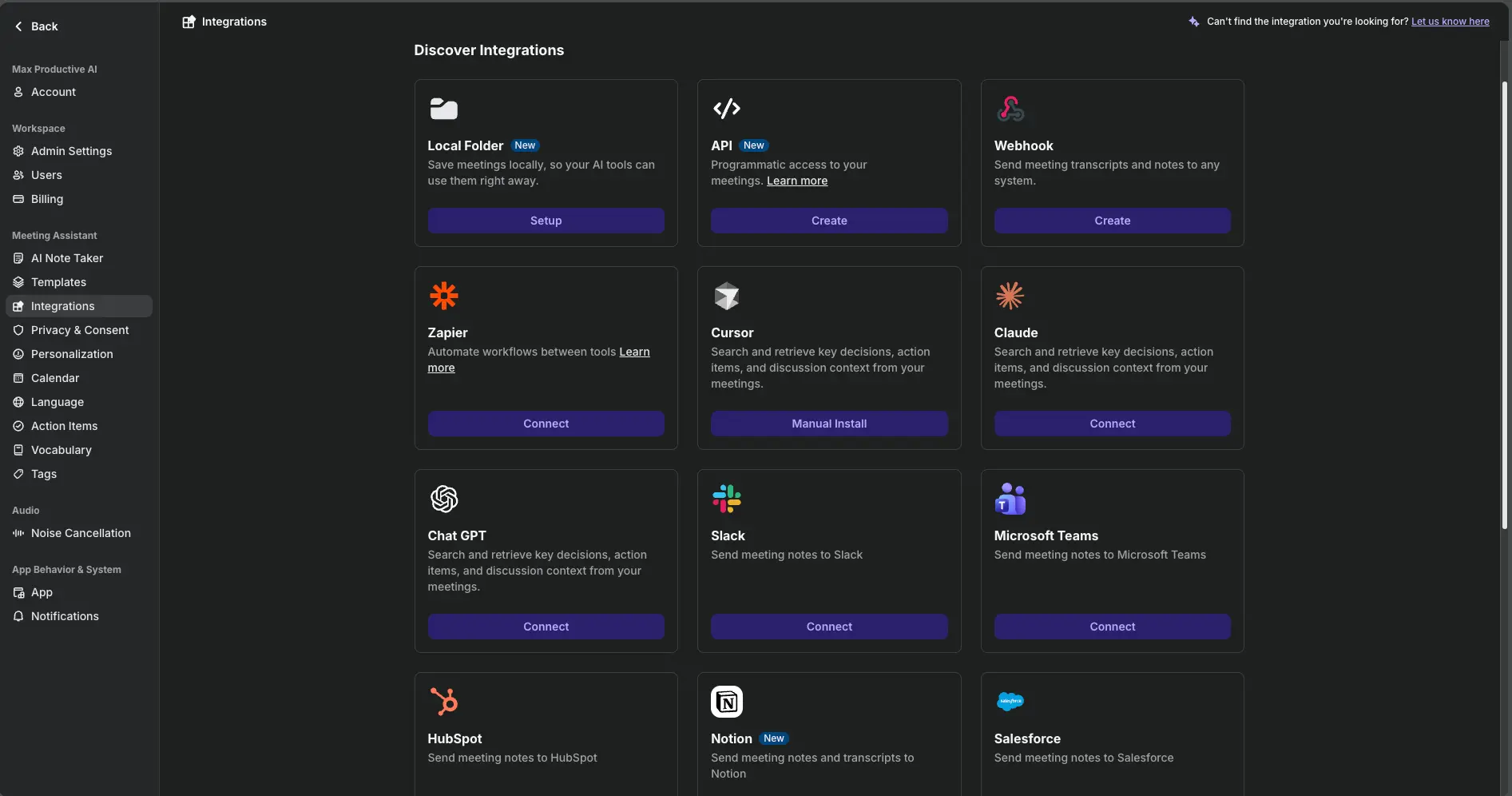
Task: Click the Account person icon in sidebar
Action: click(18, 92)
